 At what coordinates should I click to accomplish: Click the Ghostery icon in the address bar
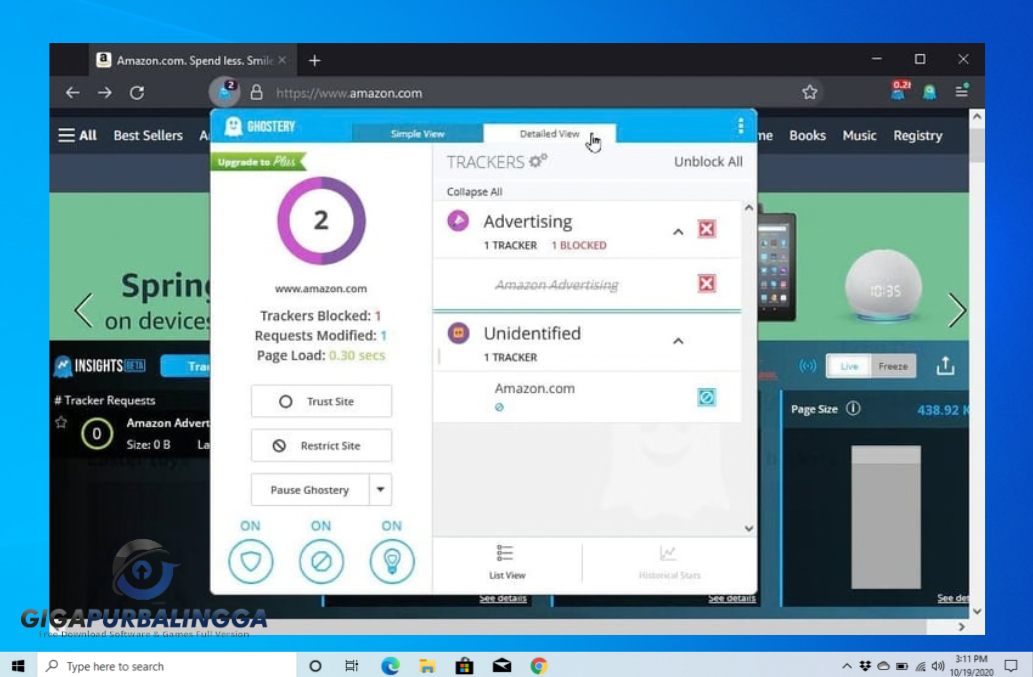point(225,92)
